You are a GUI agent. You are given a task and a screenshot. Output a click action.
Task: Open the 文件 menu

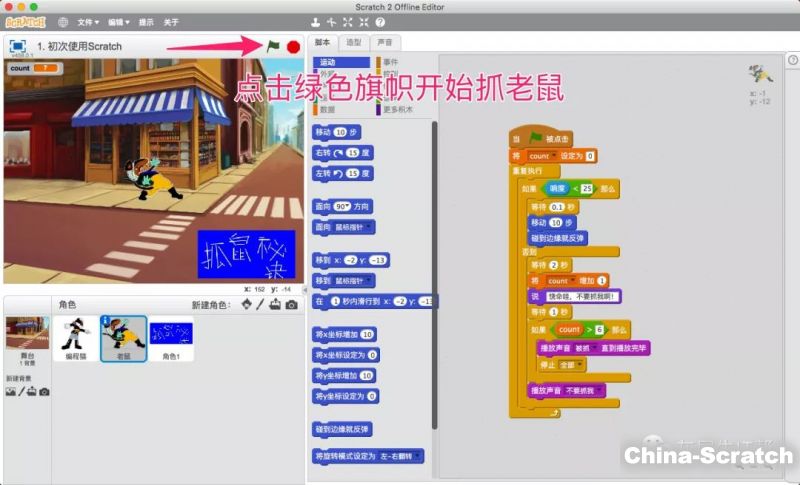[88, 22]
